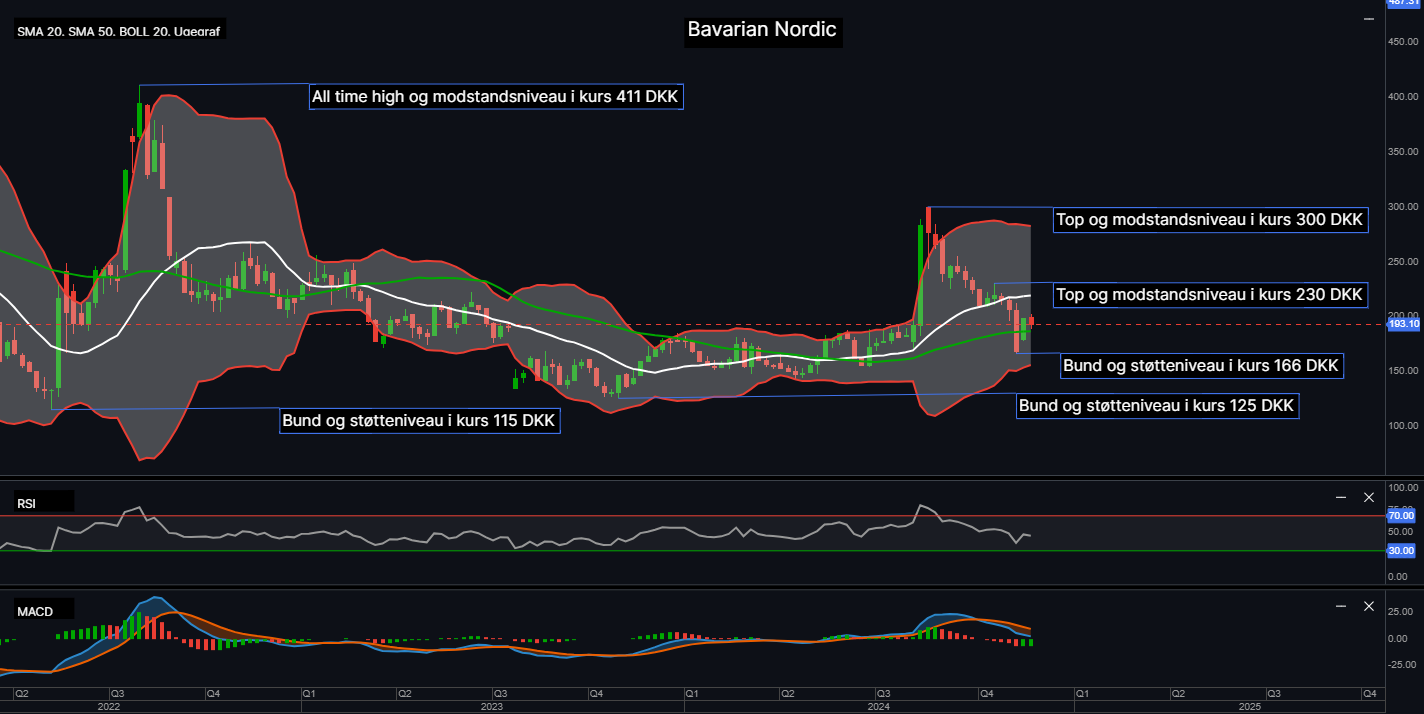Screen dimensions: 1424x714
Task: Select 'Top og modstandsniveau i kurs 230 DKK' annotation
Action: pyautogui.click(x=1210, y=294)
